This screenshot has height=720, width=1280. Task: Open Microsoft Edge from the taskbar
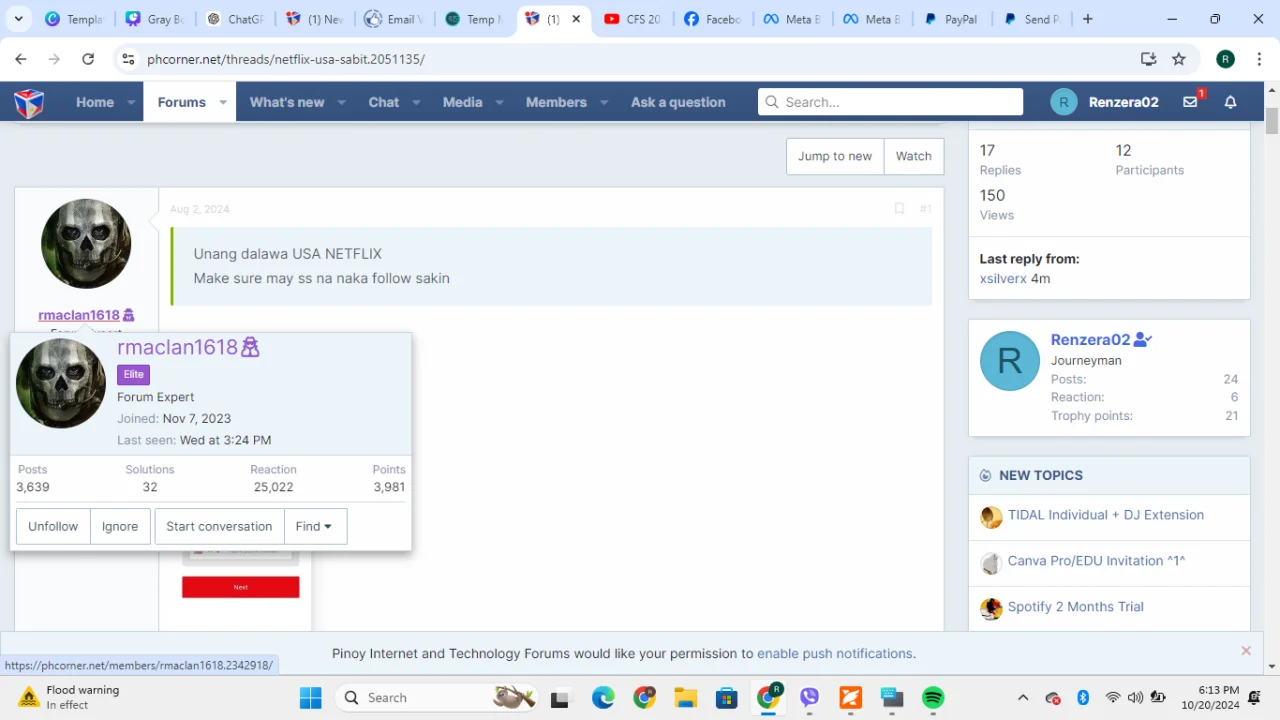tap(603, 698)
